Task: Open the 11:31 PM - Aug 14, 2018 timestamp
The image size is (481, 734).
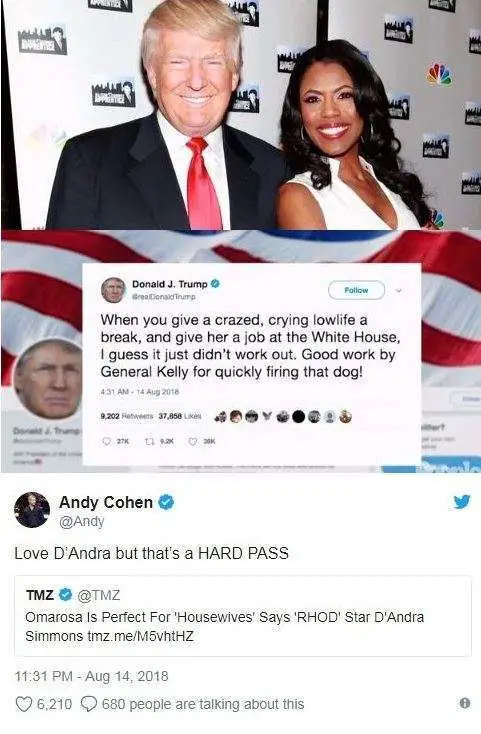Action: point(92,676)
